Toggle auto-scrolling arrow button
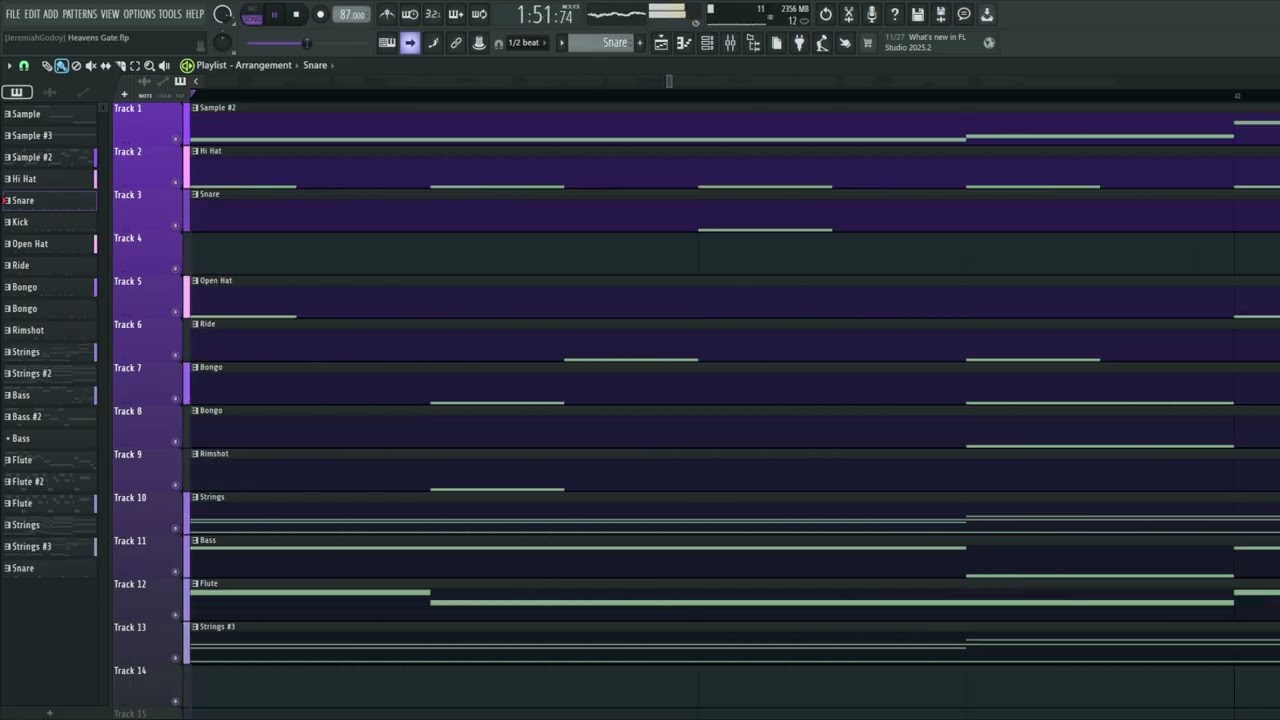Viewport: 1280px width, 720px height. coord(410,43)
